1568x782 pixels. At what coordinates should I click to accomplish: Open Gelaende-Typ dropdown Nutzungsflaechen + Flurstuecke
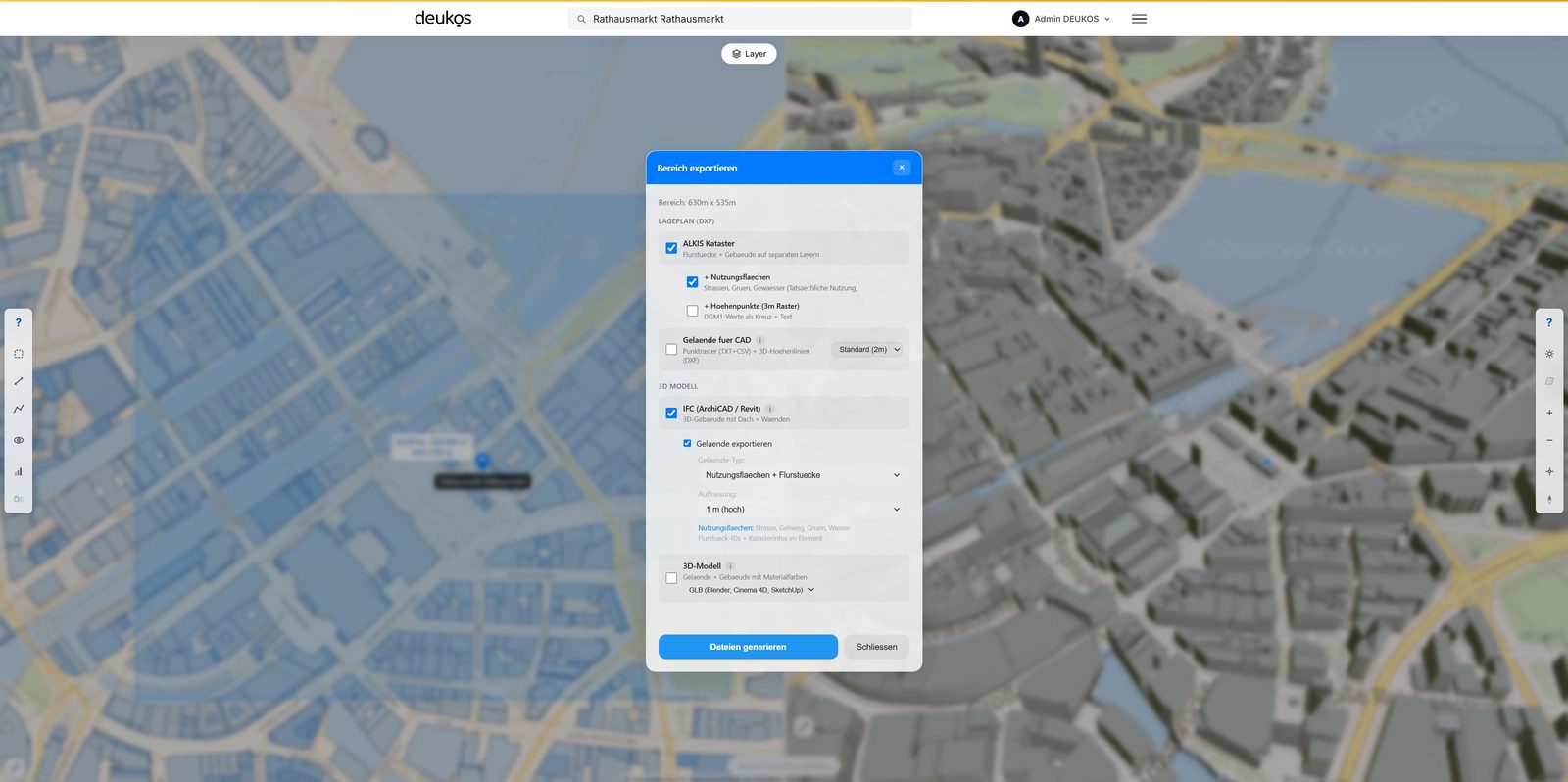[x=802, y=475]
